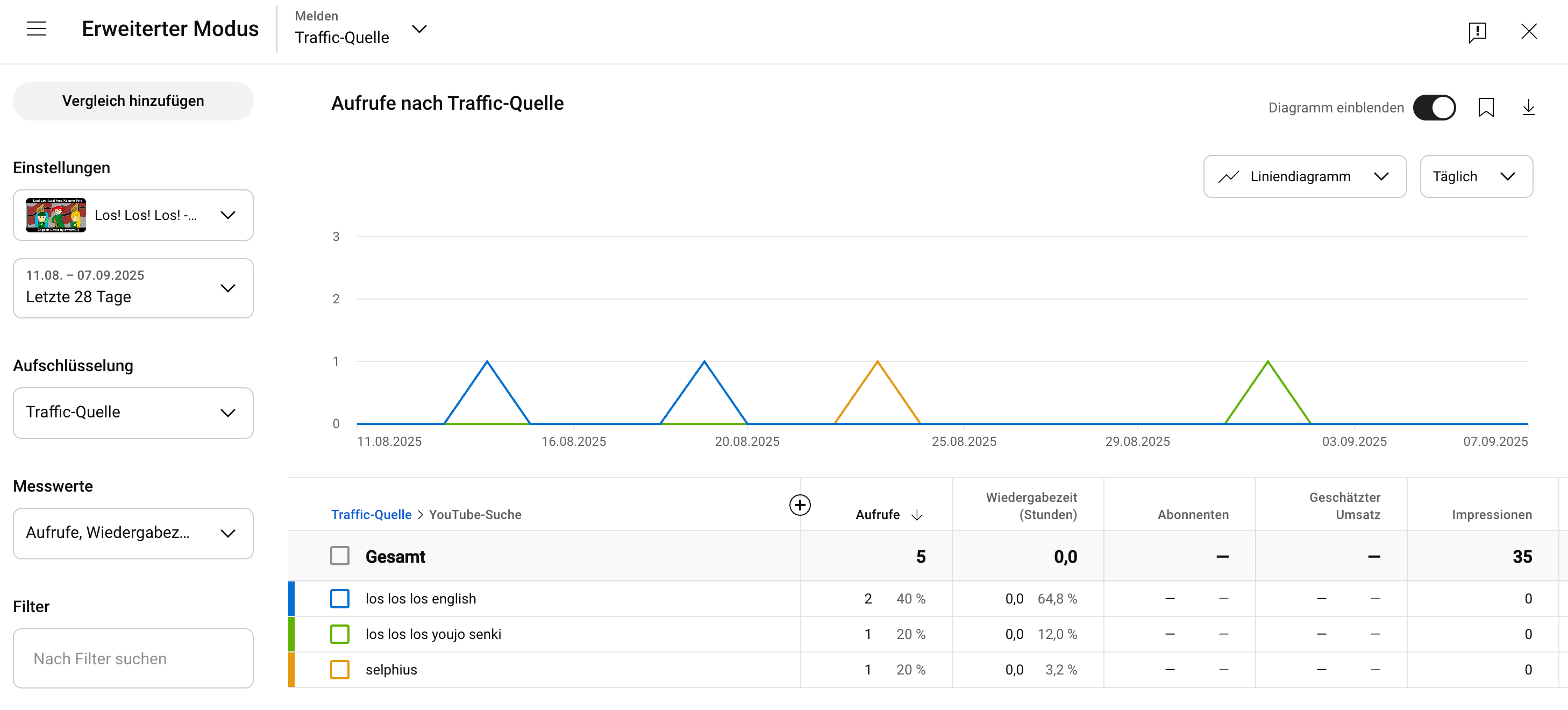Download the report data
The image size is (1568, 710).
(x=1529, y=107)
